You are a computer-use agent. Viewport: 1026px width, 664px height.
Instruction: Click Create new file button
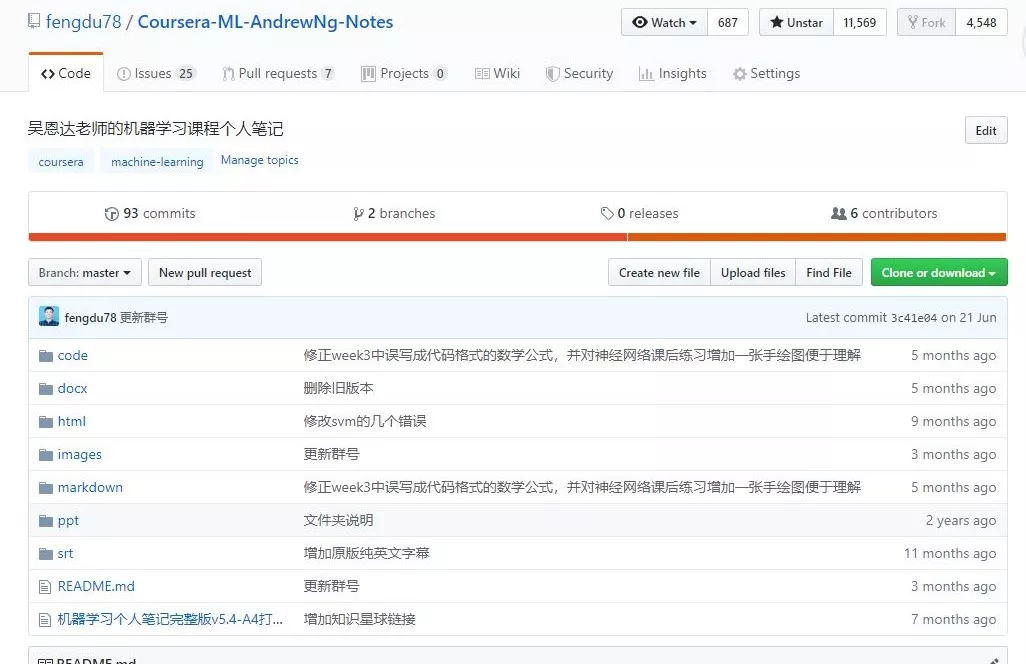click(x=659, y=272)
